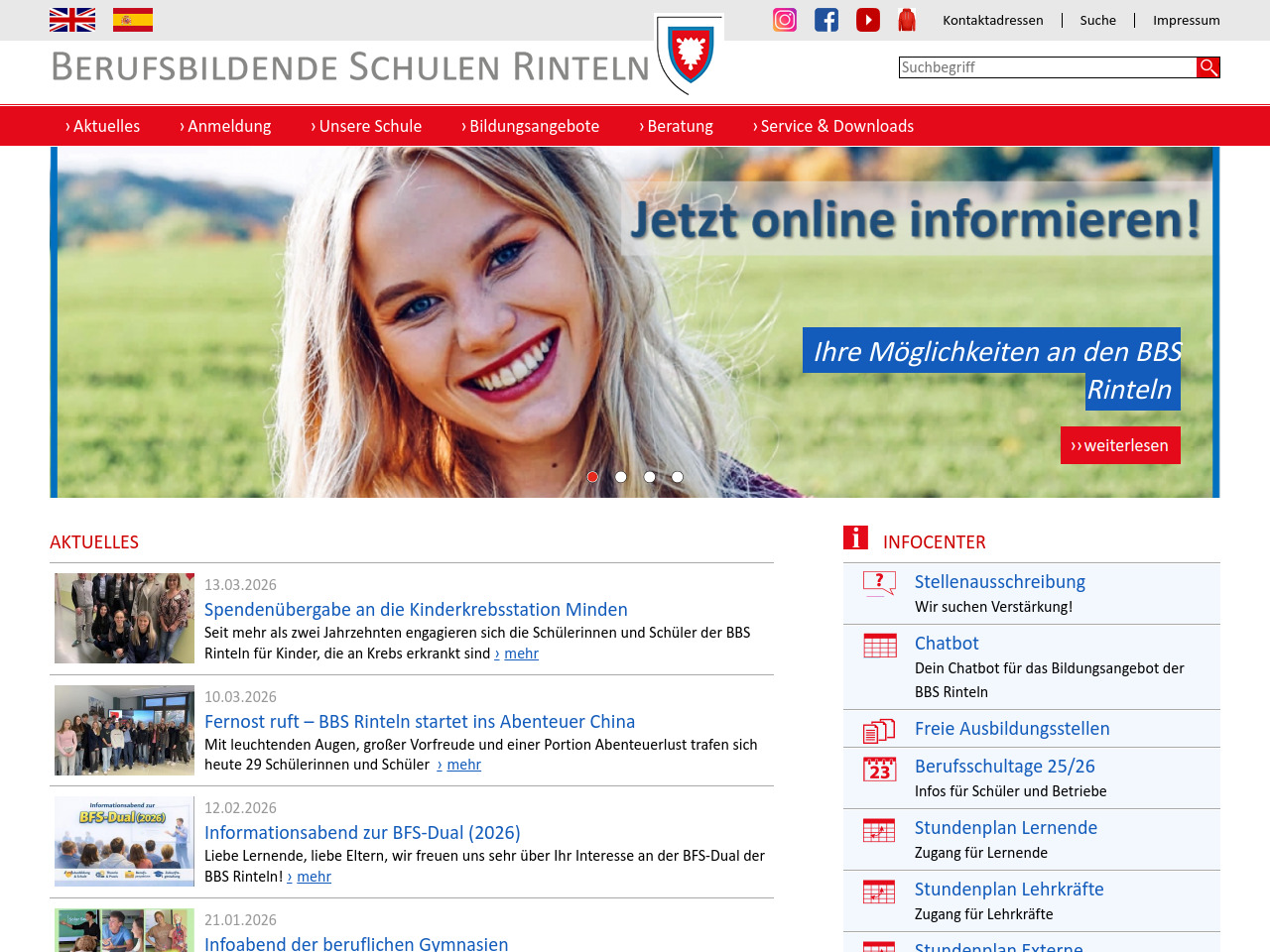The height and width of the screenshot is (952, 1270).
Task: Expand the Bildungsangebote menu
Action: pos(530,126)
